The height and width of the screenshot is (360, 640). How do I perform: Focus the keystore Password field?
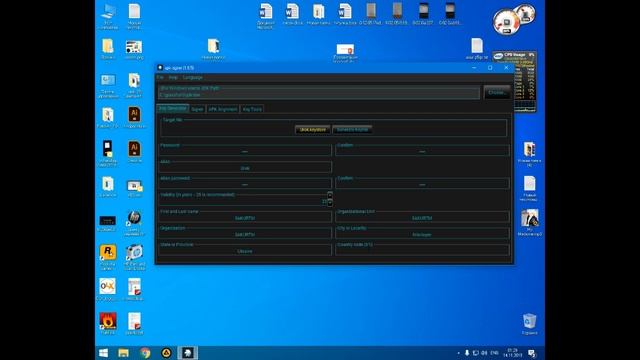click(x=245, y=151)
